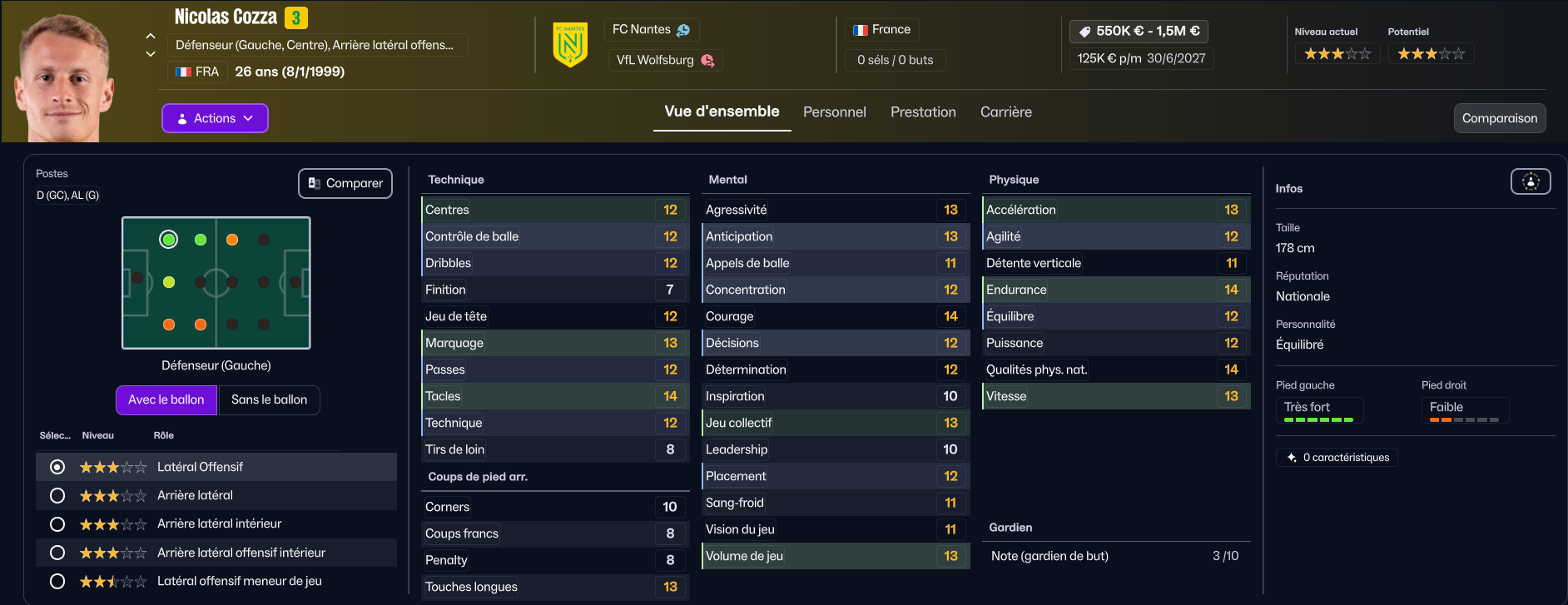Open the Carrière tab
Screen dimensions: 1568x605
tap(1005, 112)
